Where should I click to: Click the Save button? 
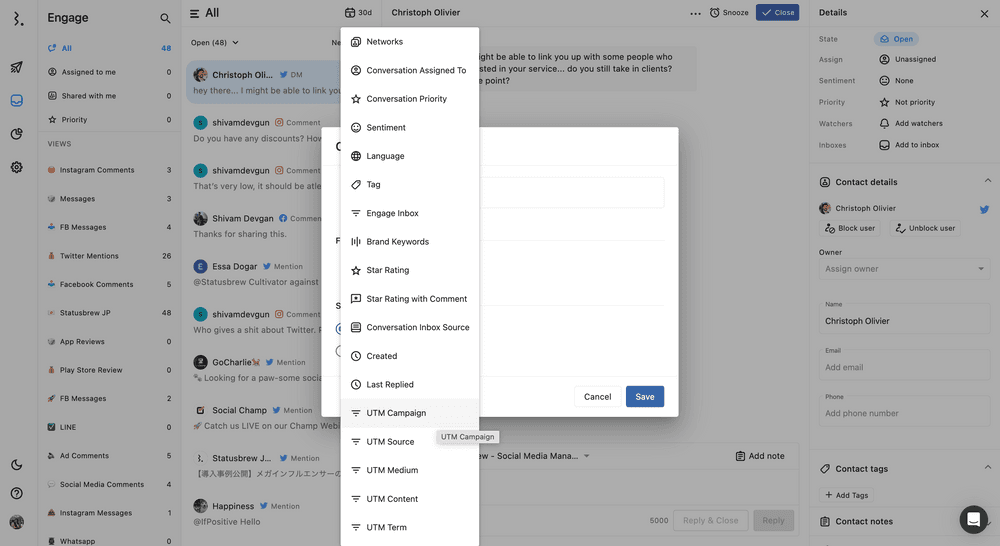(x=644, y=397)
